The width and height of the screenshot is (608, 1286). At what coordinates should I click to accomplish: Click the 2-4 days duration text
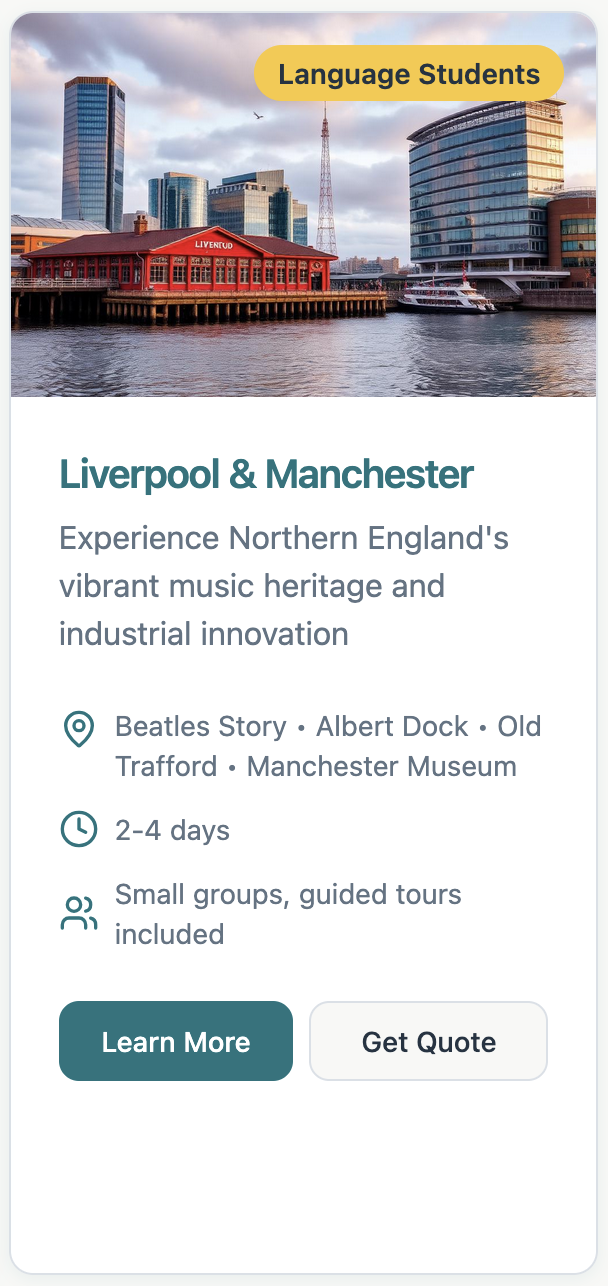point(172,830)
